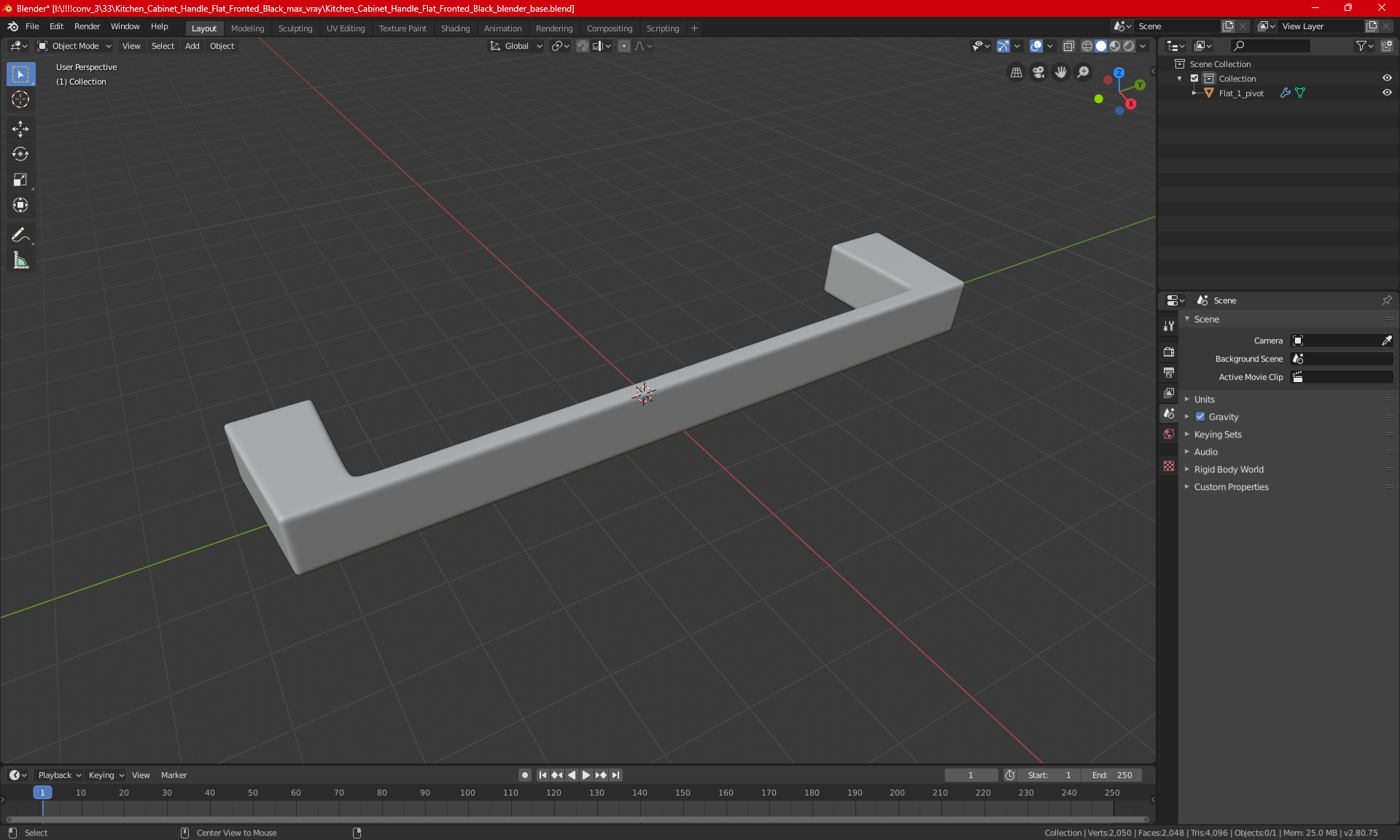The image size is (1400, 840).
Task: Hide Flat_1_pivot with its eye icon
Action: 1387,93
